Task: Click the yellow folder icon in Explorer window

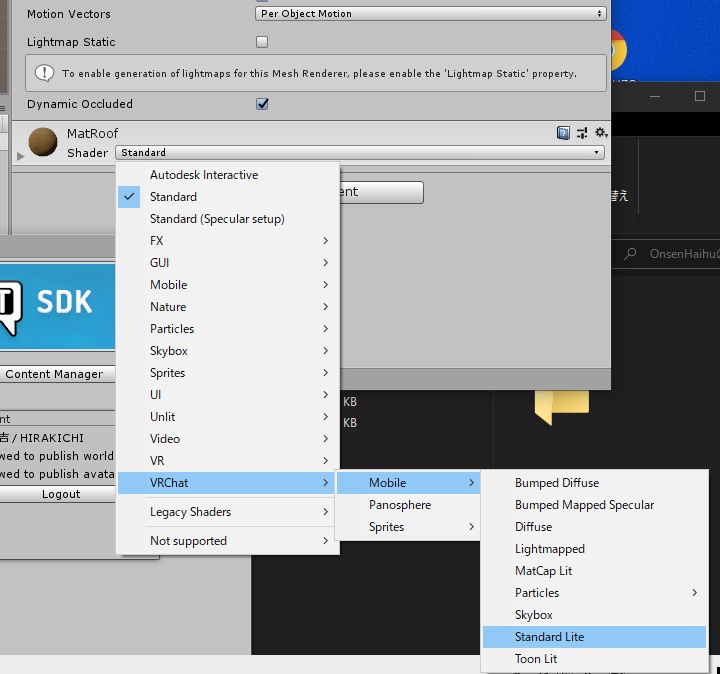Action: [562, 407]
